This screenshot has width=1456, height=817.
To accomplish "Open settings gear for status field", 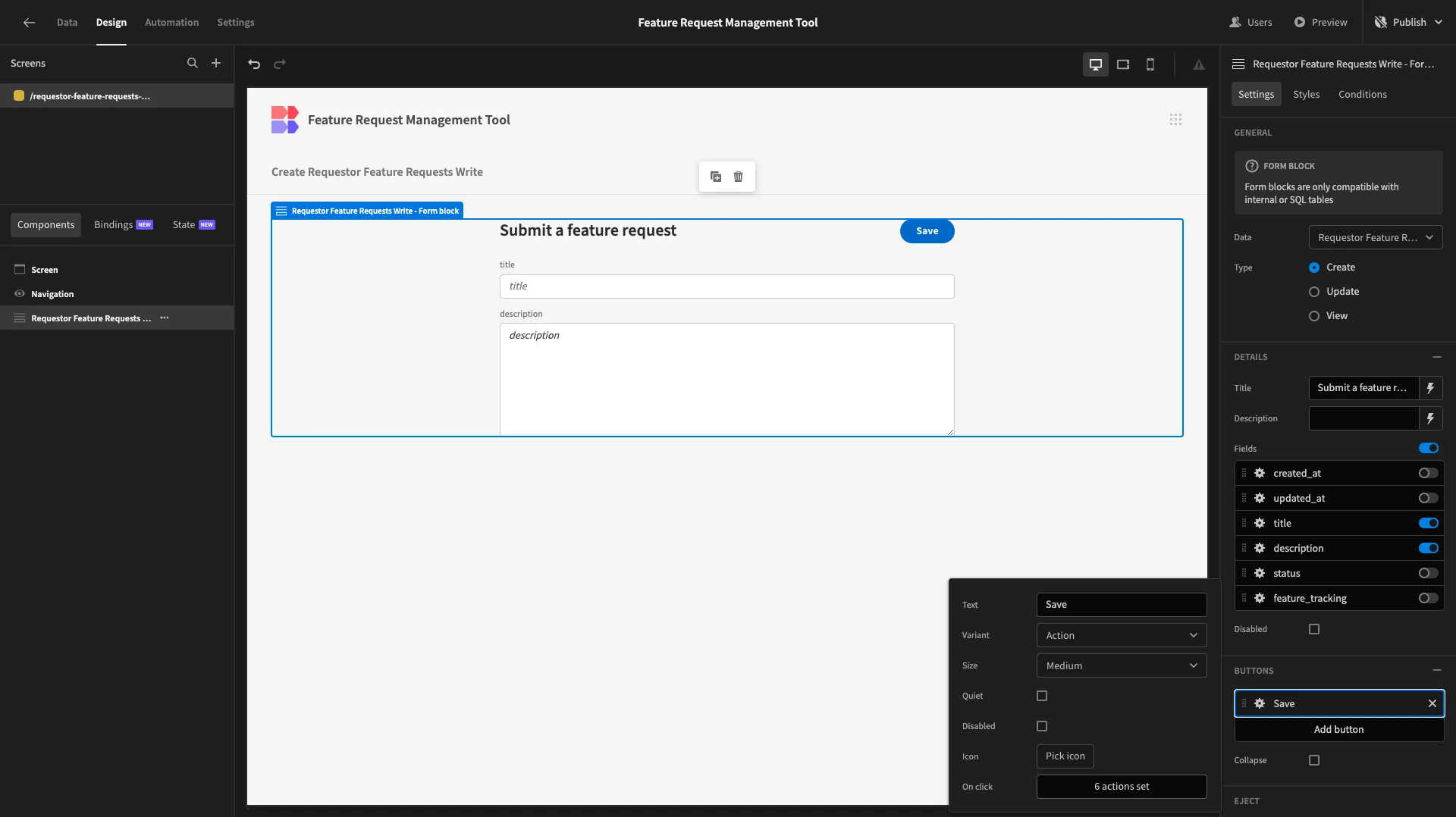I will click(1260, 574).
